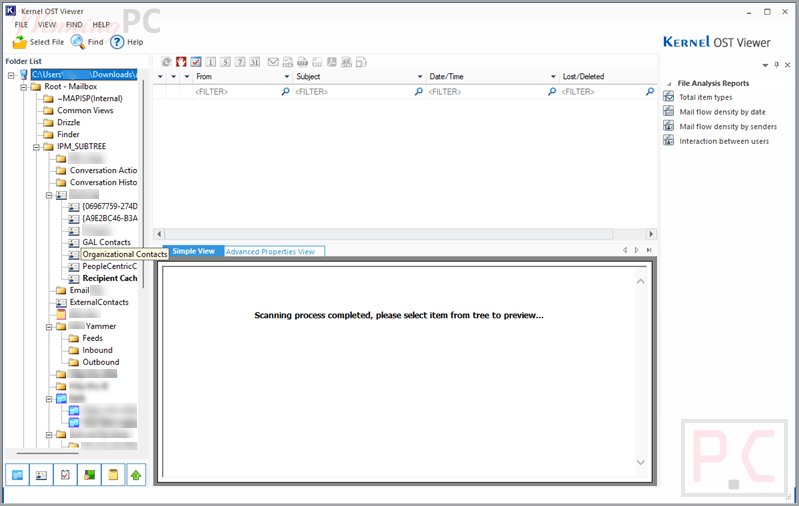Click the Lost/Deleted column header

pos(606,76)
